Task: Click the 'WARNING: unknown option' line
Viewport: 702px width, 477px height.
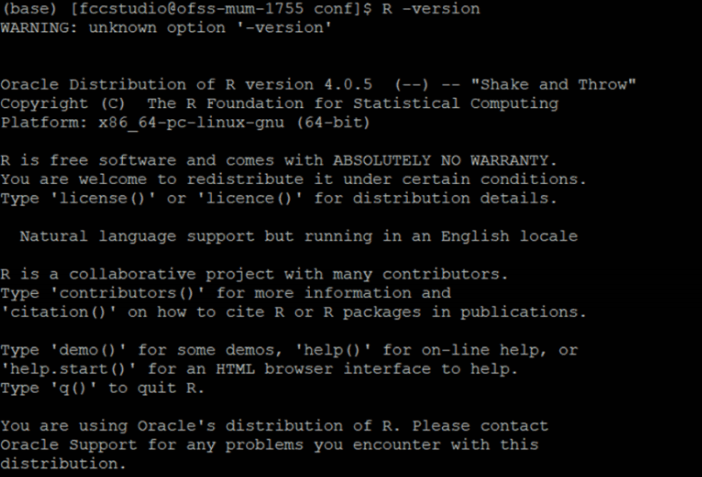Action: pos(166,28)
